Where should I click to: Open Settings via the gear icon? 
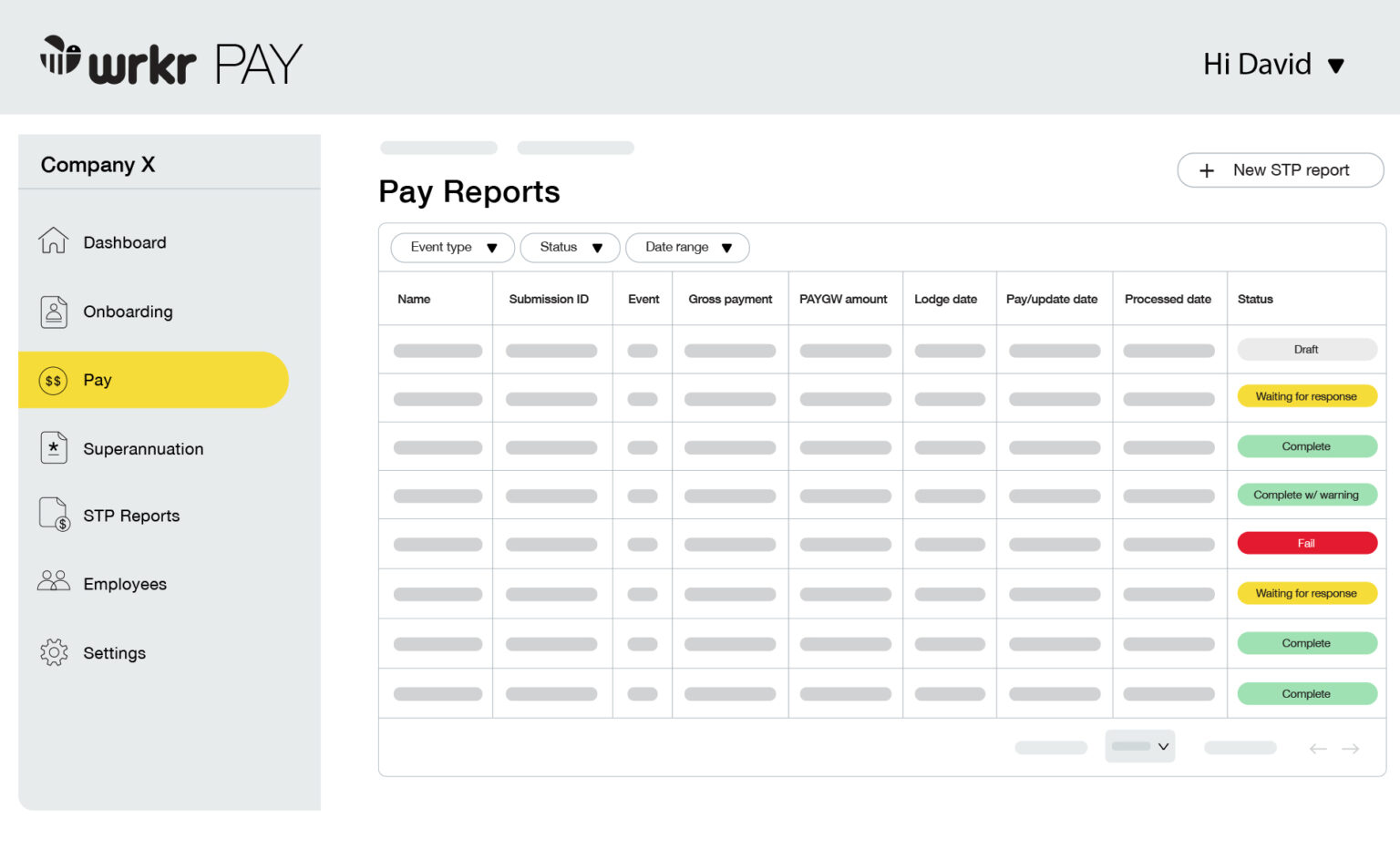(54, 652)
